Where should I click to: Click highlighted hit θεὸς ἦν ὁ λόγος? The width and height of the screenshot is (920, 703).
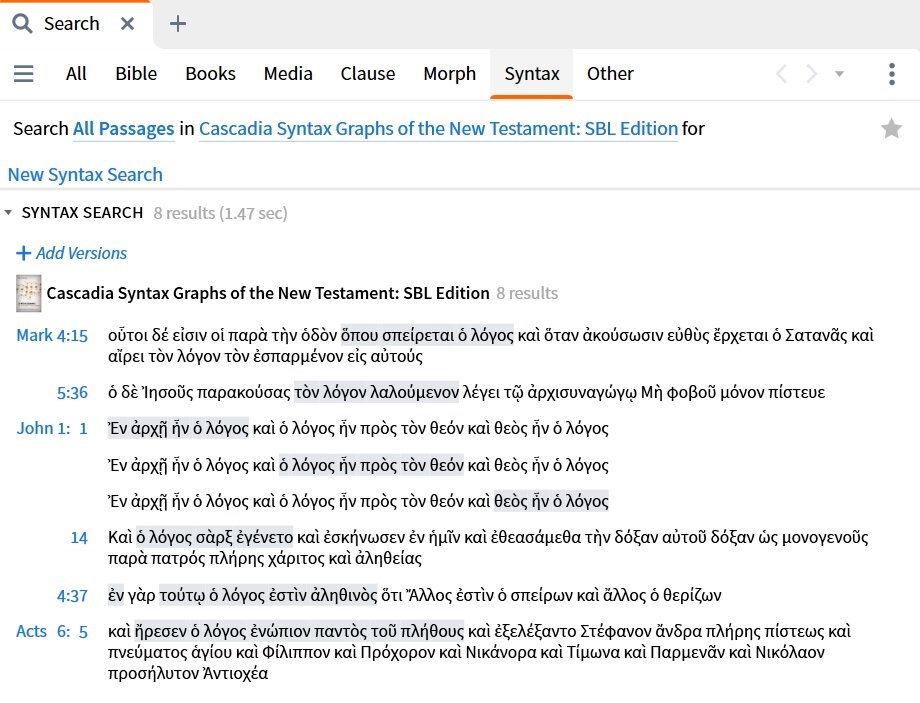tap(551, 501)
